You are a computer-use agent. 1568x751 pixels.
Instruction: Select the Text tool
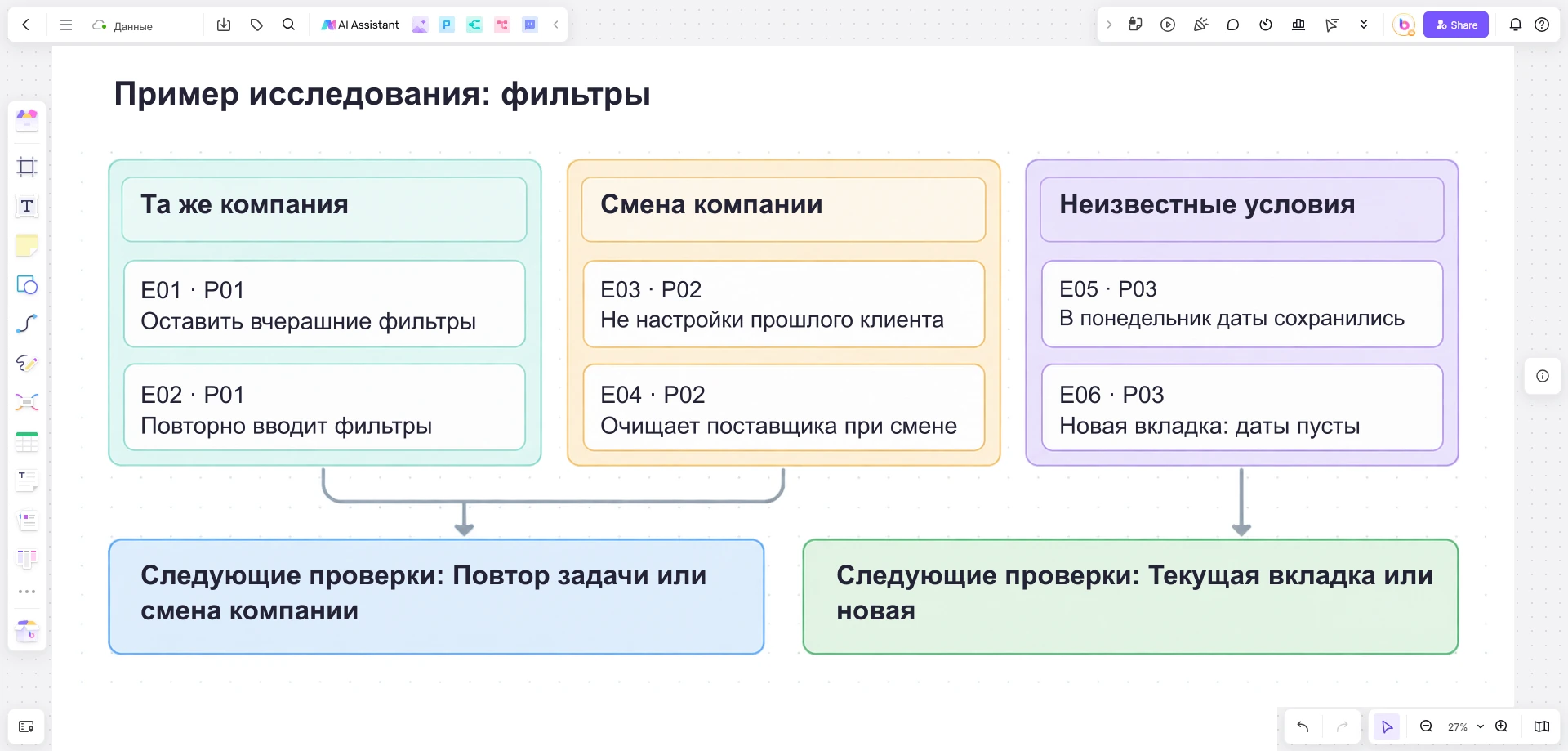click(x=27, y=206)
